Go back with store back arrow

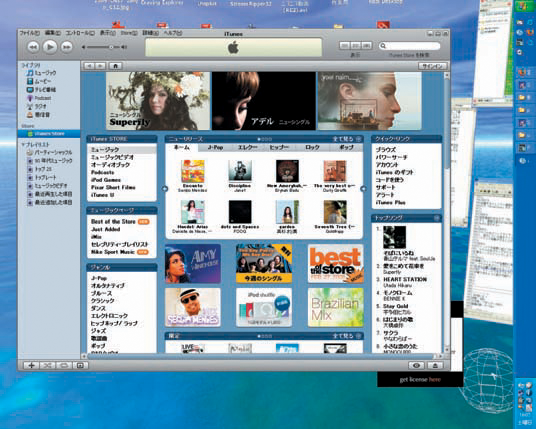(89, 66)
